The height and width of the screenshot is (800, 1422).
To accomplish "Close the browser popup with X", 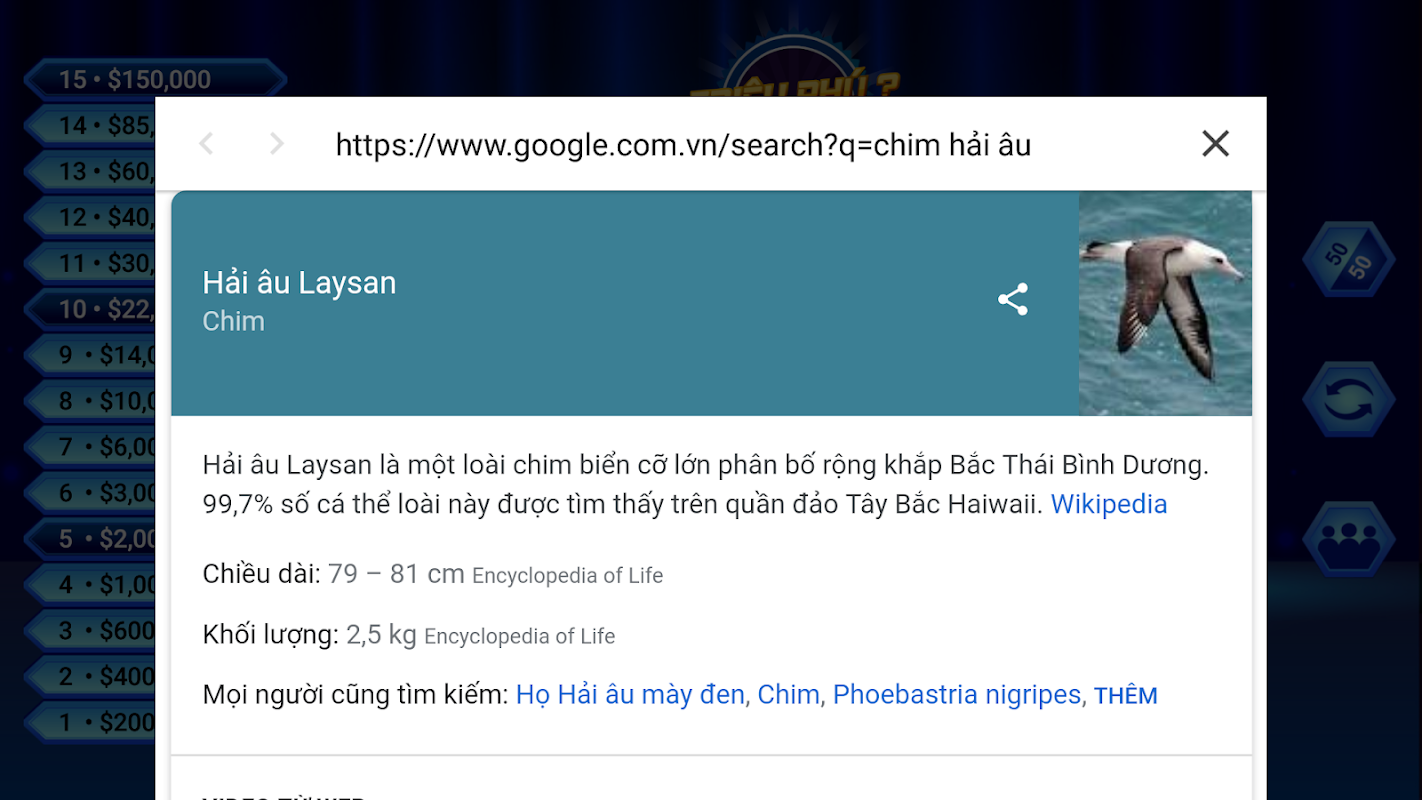I will click(x=1215, y=144).
